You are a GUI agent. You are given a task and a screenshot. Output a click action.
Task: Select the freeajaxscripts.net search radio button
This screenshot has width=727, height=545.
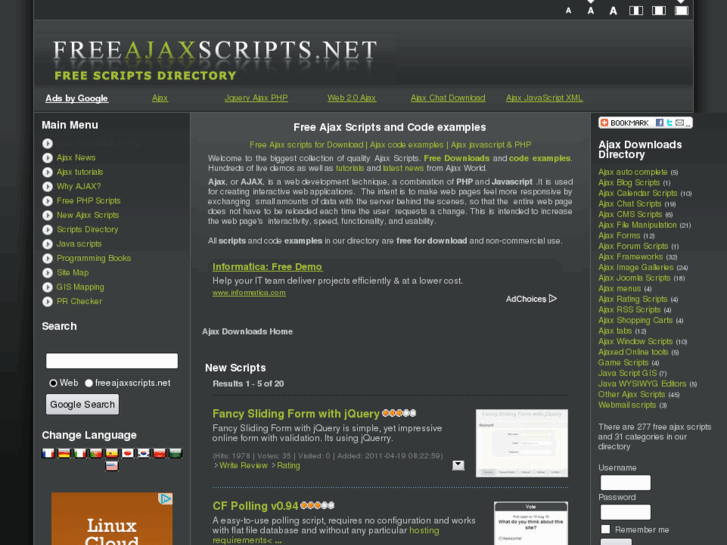pos(89,383)
